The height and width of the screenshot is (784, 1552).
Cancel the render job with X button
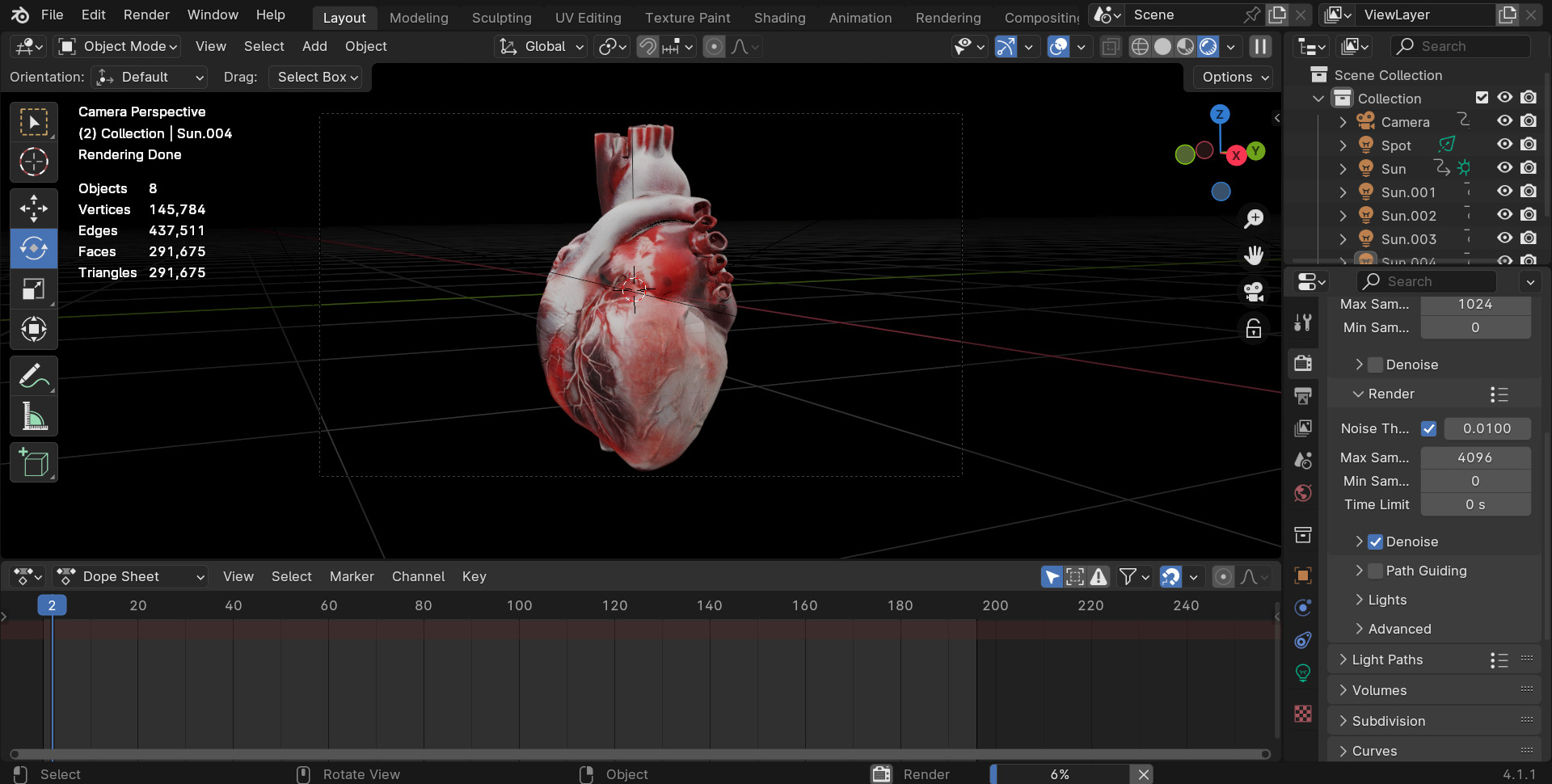click(1143, 774)
